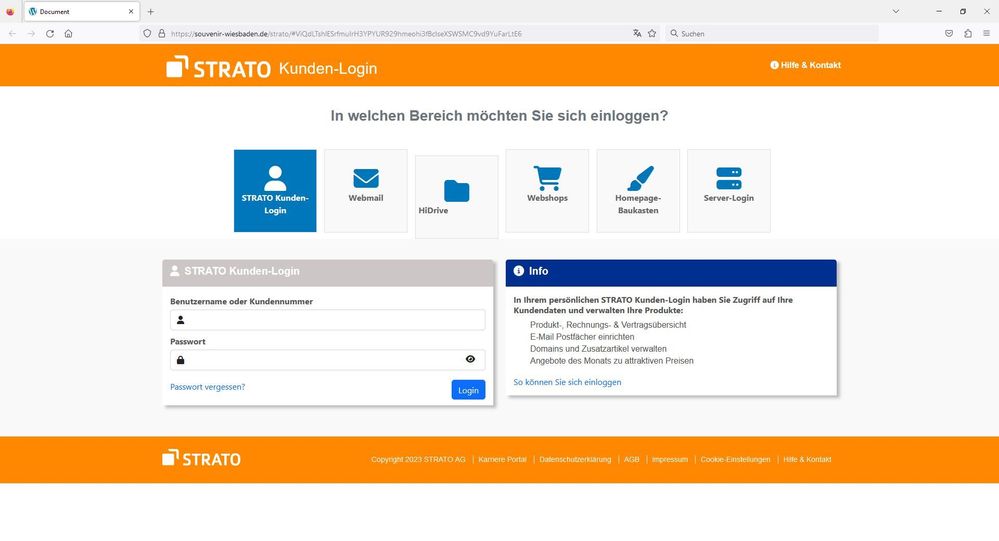Open Cookie-Einstellungen in the footer
Screen dimensions: 999x541
[x=735, y=459]
